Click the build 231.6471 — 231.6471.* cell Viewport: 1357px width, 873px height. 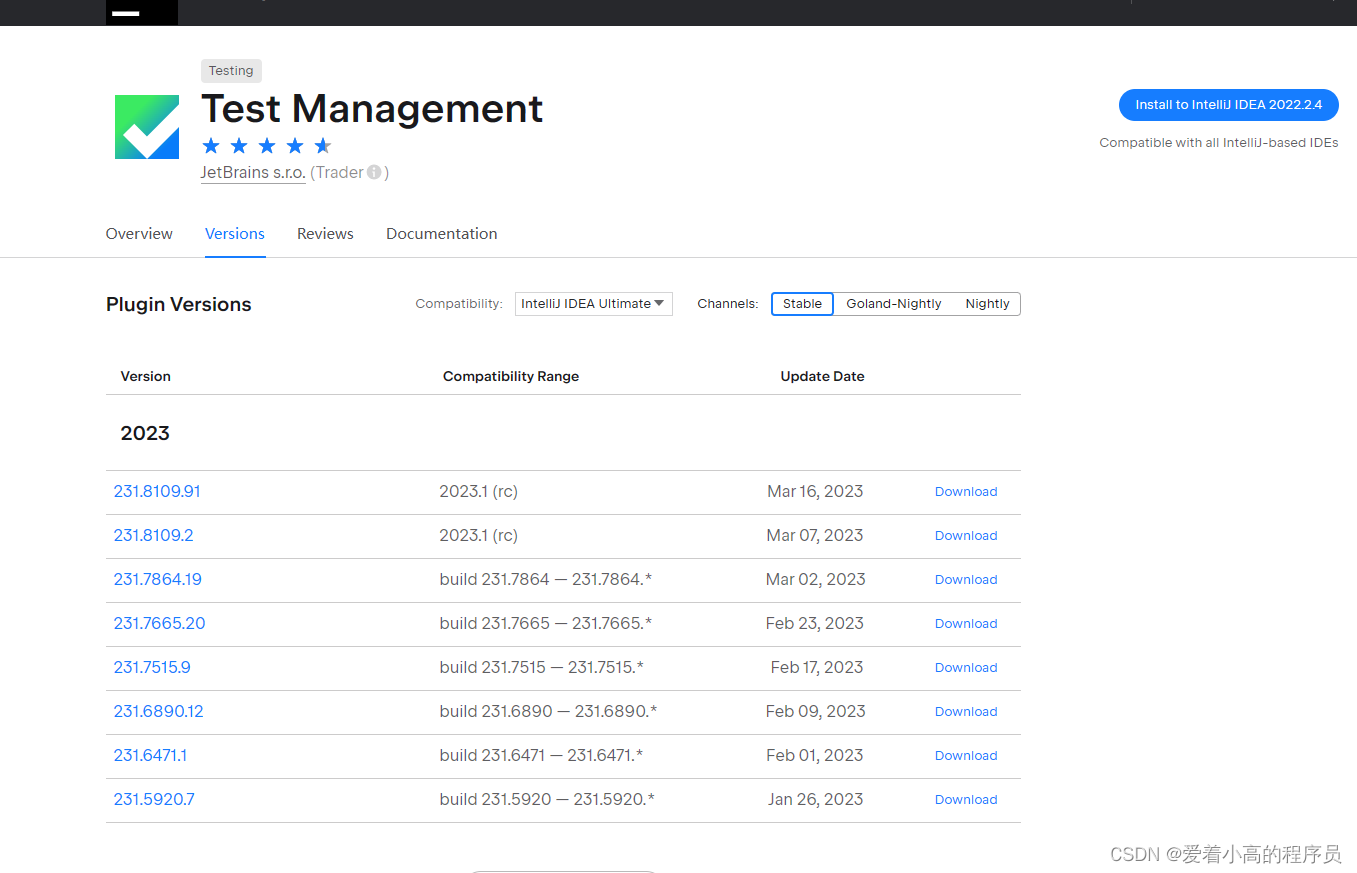pyautogui.click(x=541, y=756)
